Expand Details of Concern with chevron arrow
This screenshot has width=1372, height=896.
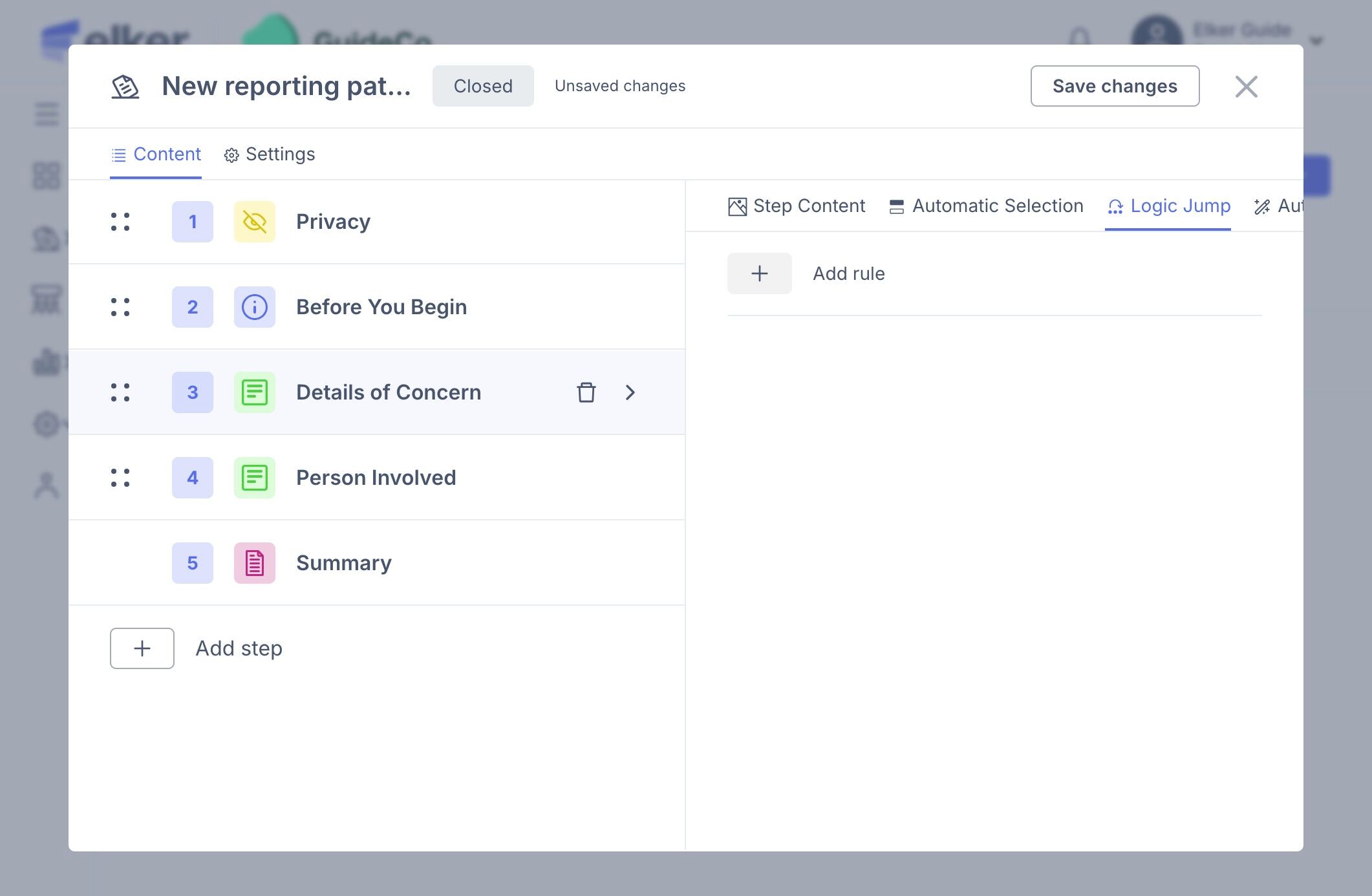(630, 392)
